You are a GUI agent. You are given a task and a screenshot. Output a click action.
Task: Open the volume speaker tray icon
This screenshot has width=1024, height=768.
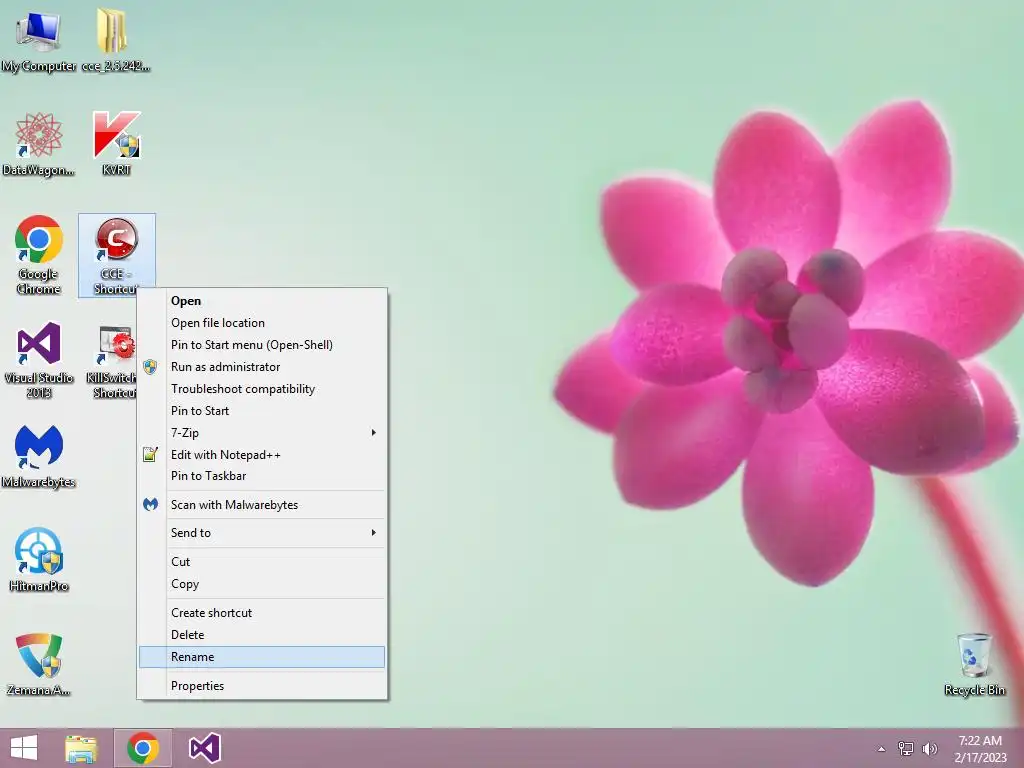tap(930, 749)
